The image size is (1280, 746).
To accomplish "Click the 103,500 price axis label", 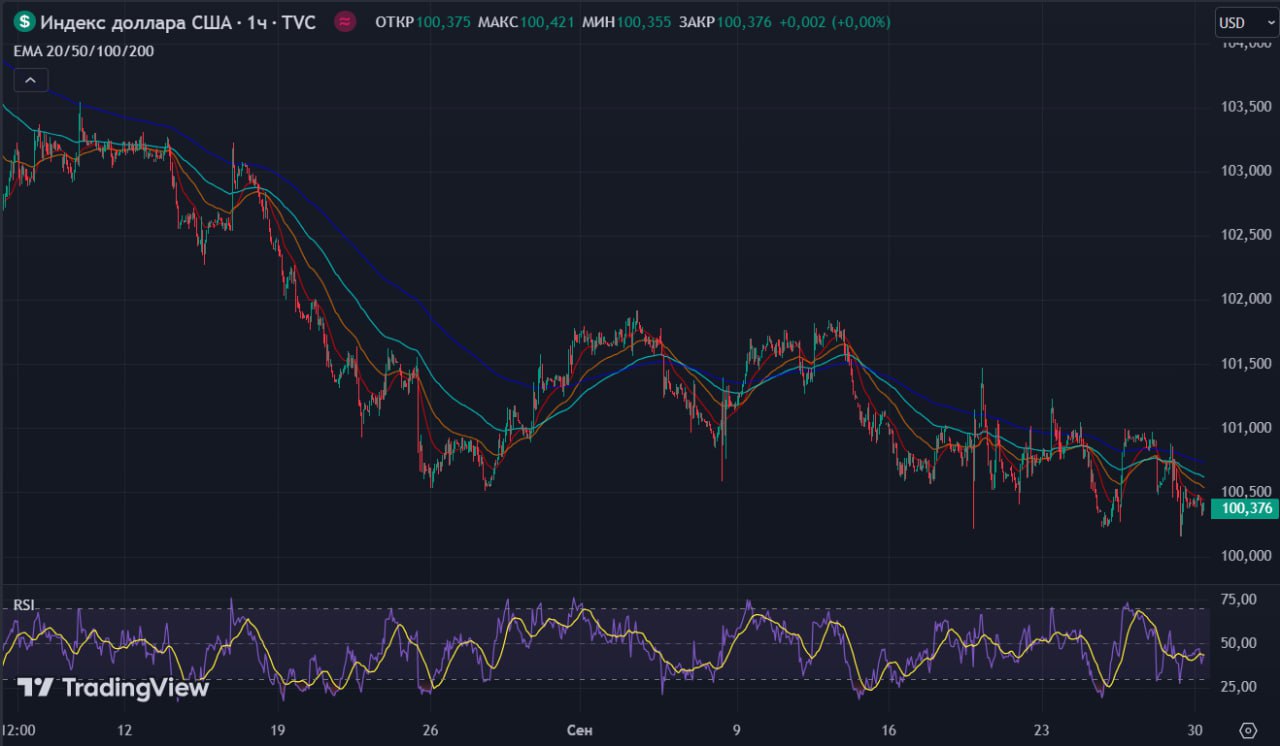I will click(x=1246, y=107).
